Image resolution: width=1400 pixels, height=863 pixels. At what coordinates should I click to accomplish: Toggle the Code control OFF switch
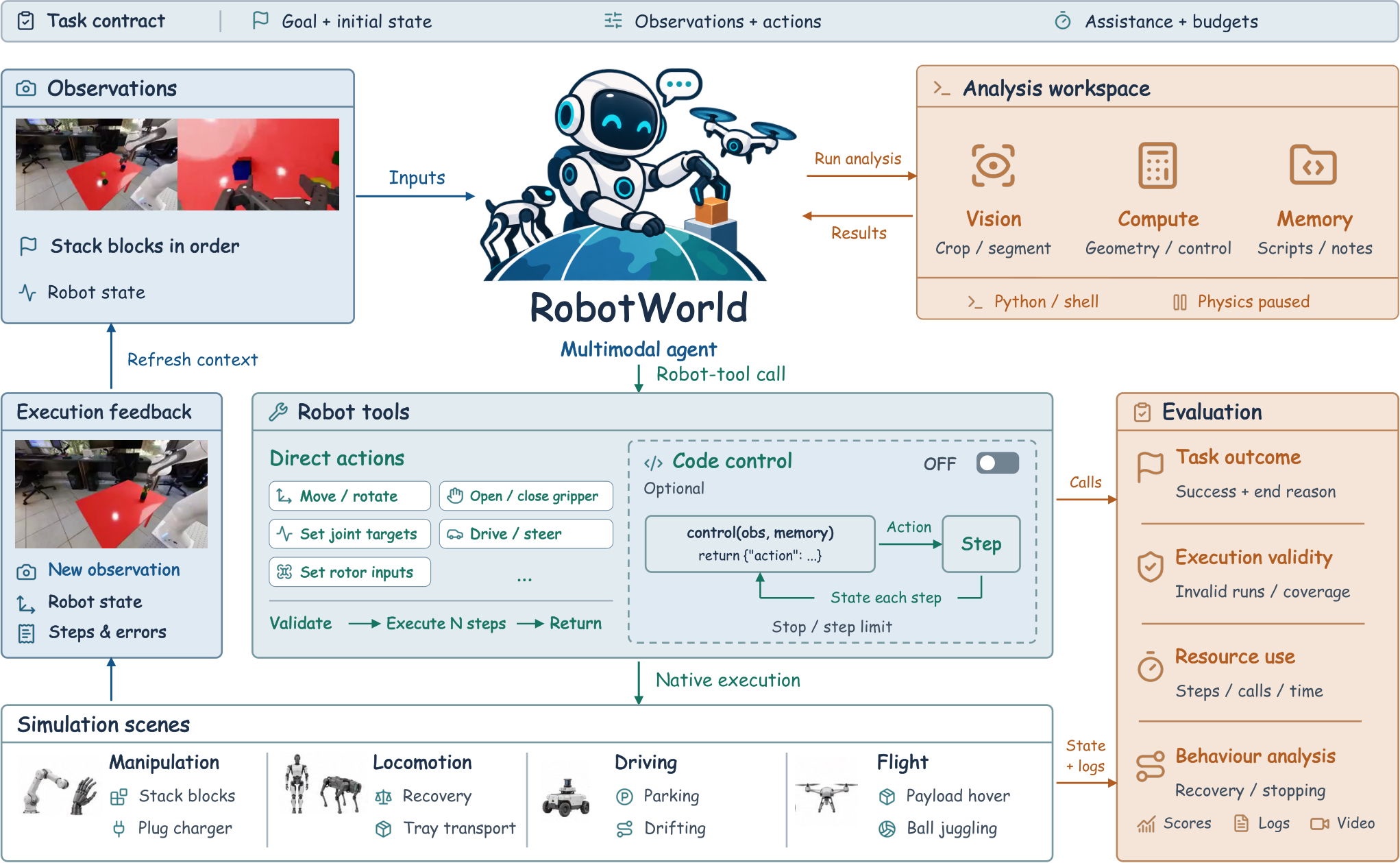coord(997,463)
